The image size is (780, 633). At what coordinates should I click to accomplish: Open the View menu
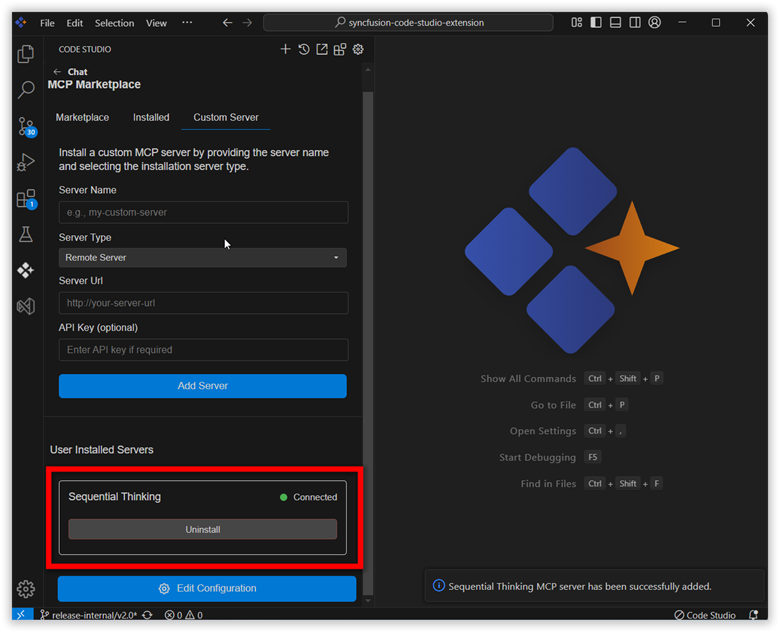click(156, 23)
